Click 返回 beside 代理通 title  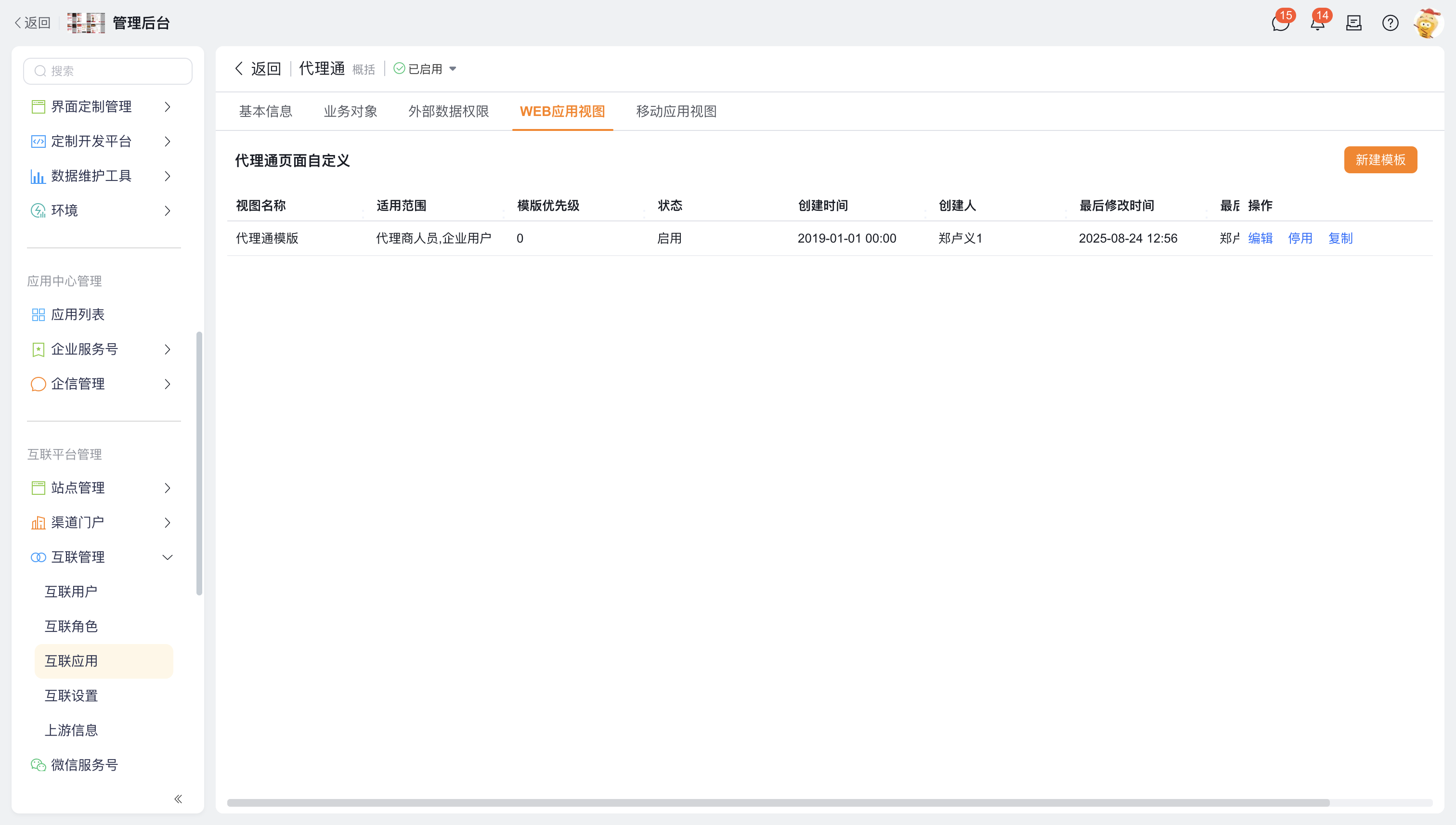258,68
